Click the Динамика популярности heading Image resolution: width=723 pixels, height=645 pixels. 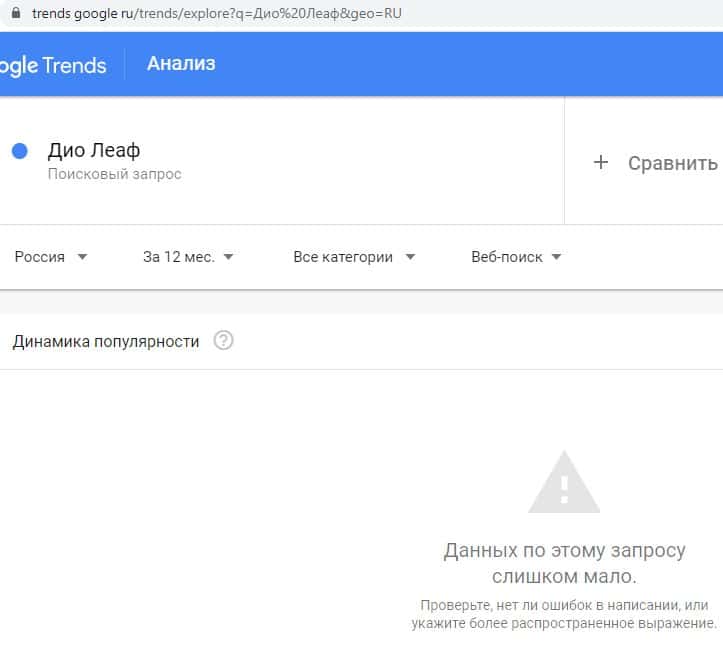point(106,341)
